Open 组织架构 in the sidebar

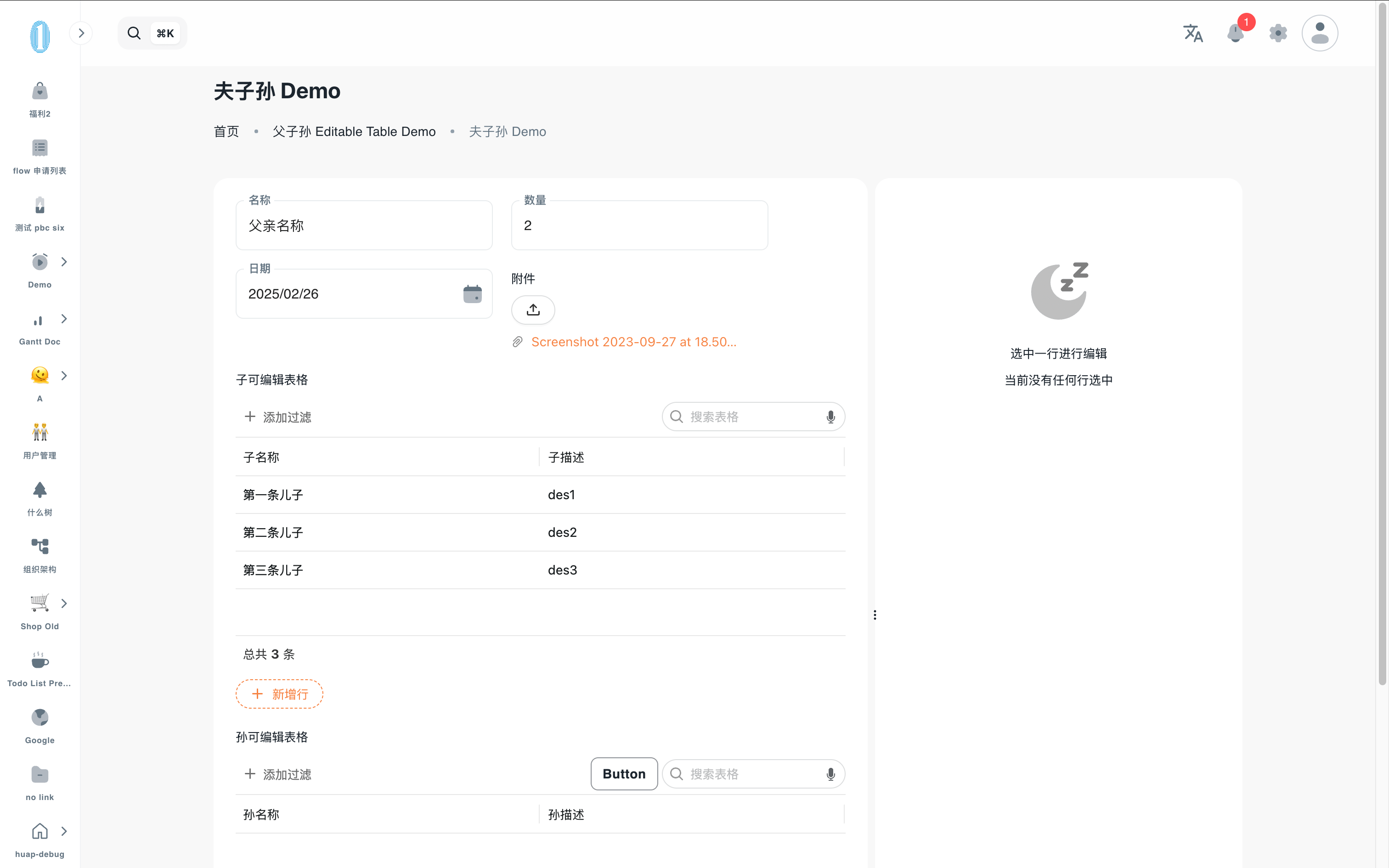[x=40, y=556]
